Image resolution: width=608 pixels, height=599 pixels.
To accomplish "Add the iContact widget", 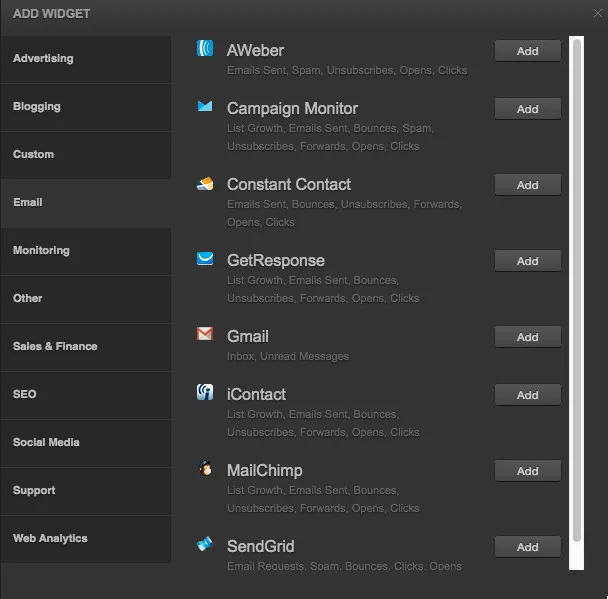I will [x=527, y=395].
